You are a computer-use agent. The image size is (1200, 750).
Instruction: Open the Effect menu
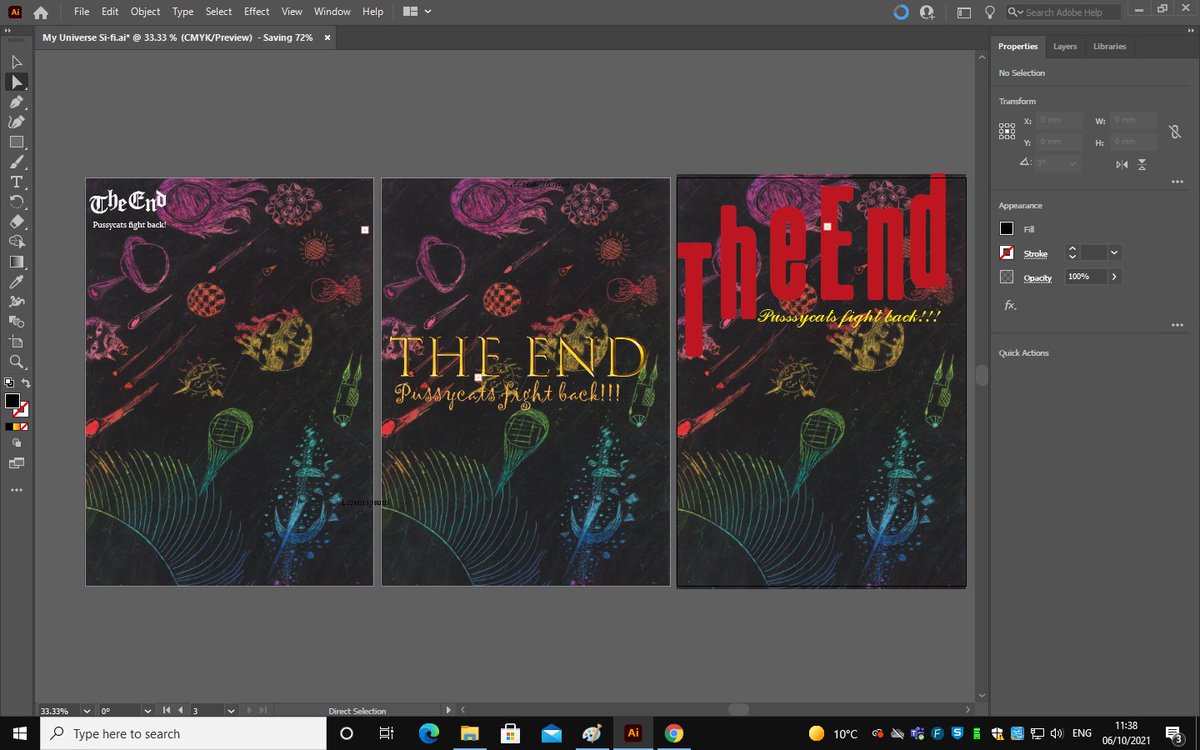(x=257, y=12)
